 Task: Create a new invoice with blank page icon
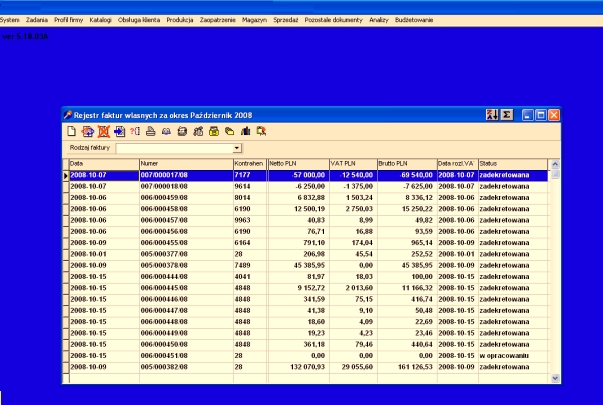click(x=72, y=132)
